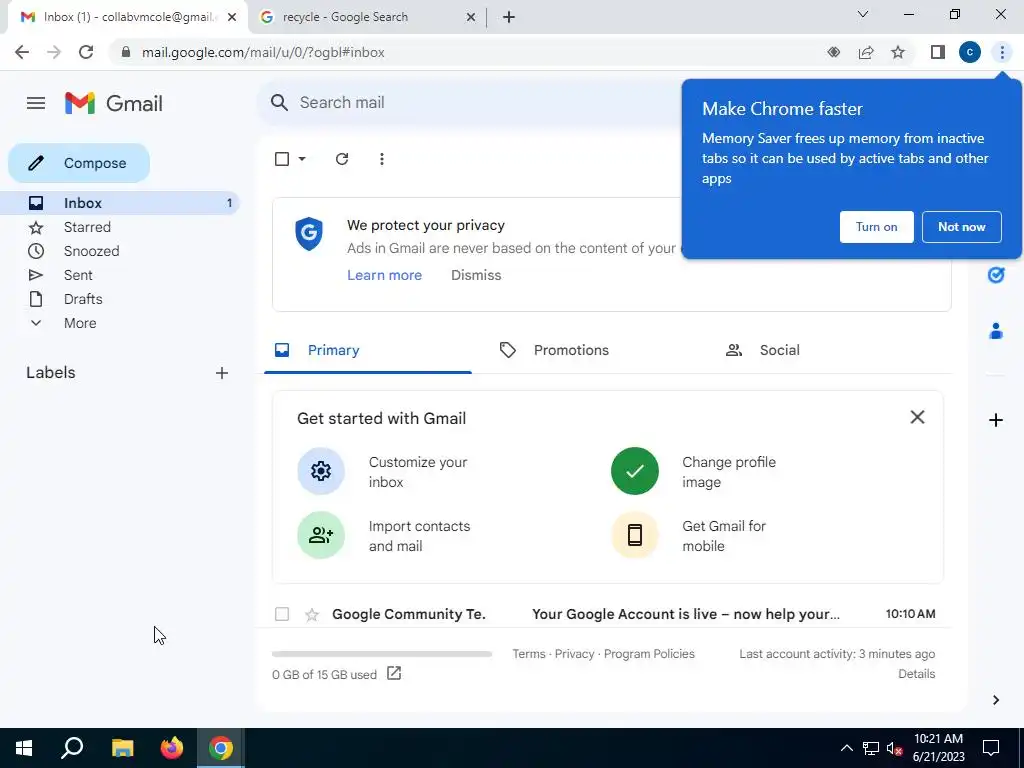
Task: Close the recycle Google Search tab
Action: point(471,18)
